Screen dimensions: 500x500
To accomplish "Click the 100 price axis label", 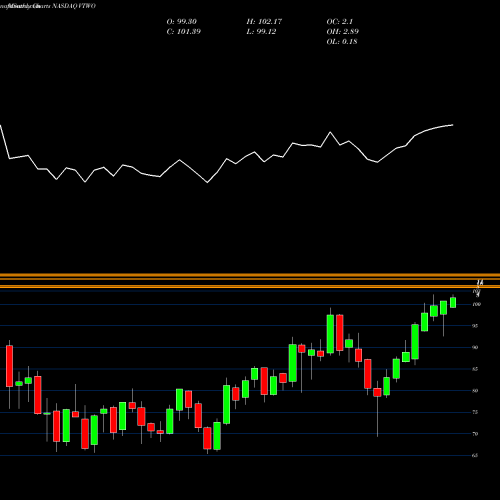I will point(477,304).
